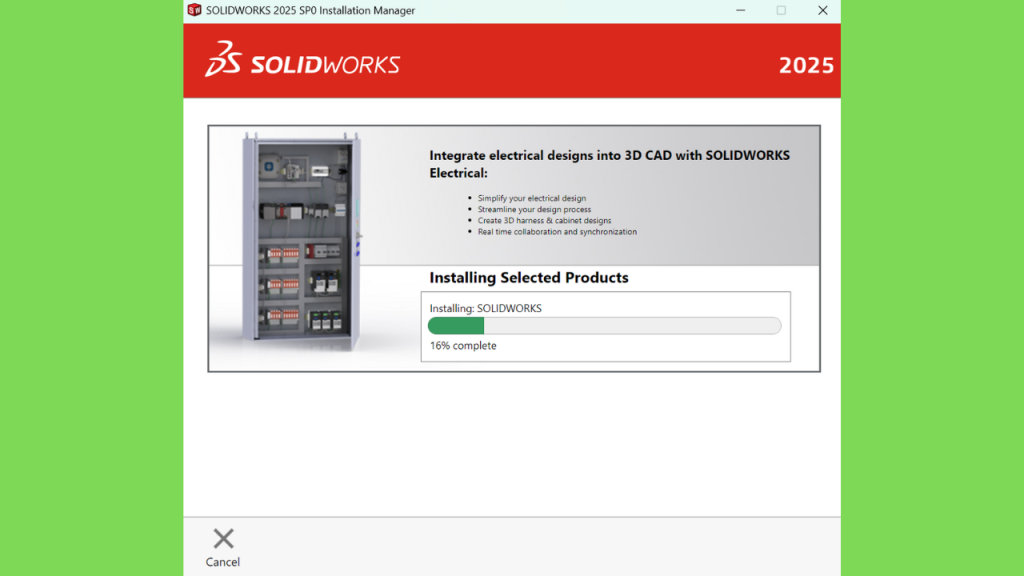Click "Real time collaboration and synchronization" bullet
Image resolution: width=1024 pixels, height=576 pixels.
tap(557, 231)
